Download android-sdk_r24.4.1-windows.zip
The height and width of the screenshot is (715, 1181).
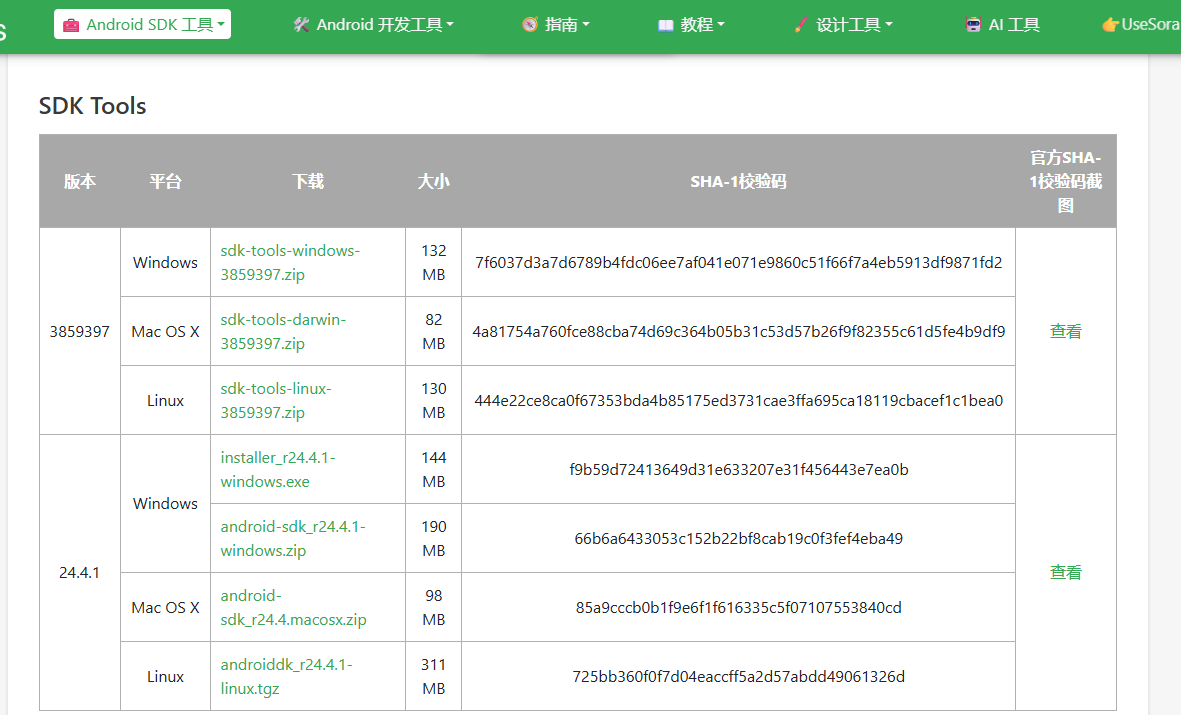(x=293, y=539)
